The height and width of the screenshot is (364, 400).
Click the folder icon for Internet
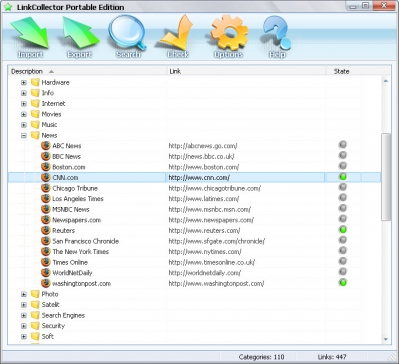tap(35, 103)
